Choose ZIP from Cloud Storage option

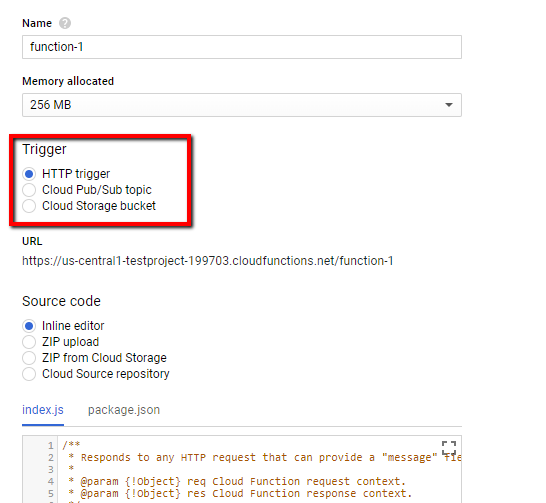[x=29, y=358]
